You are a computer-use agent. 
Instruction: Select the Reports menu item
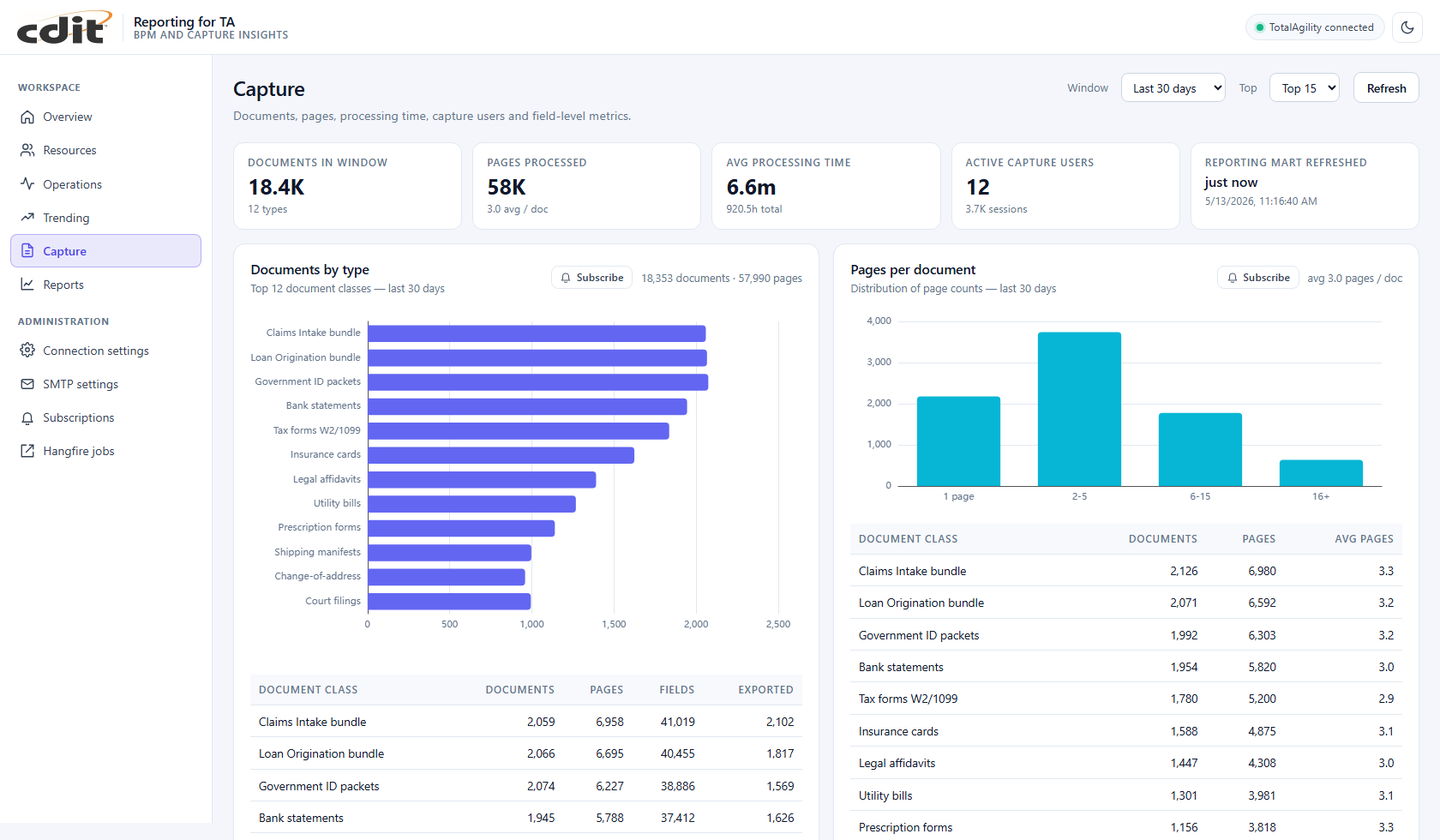(x=105, y=285)
